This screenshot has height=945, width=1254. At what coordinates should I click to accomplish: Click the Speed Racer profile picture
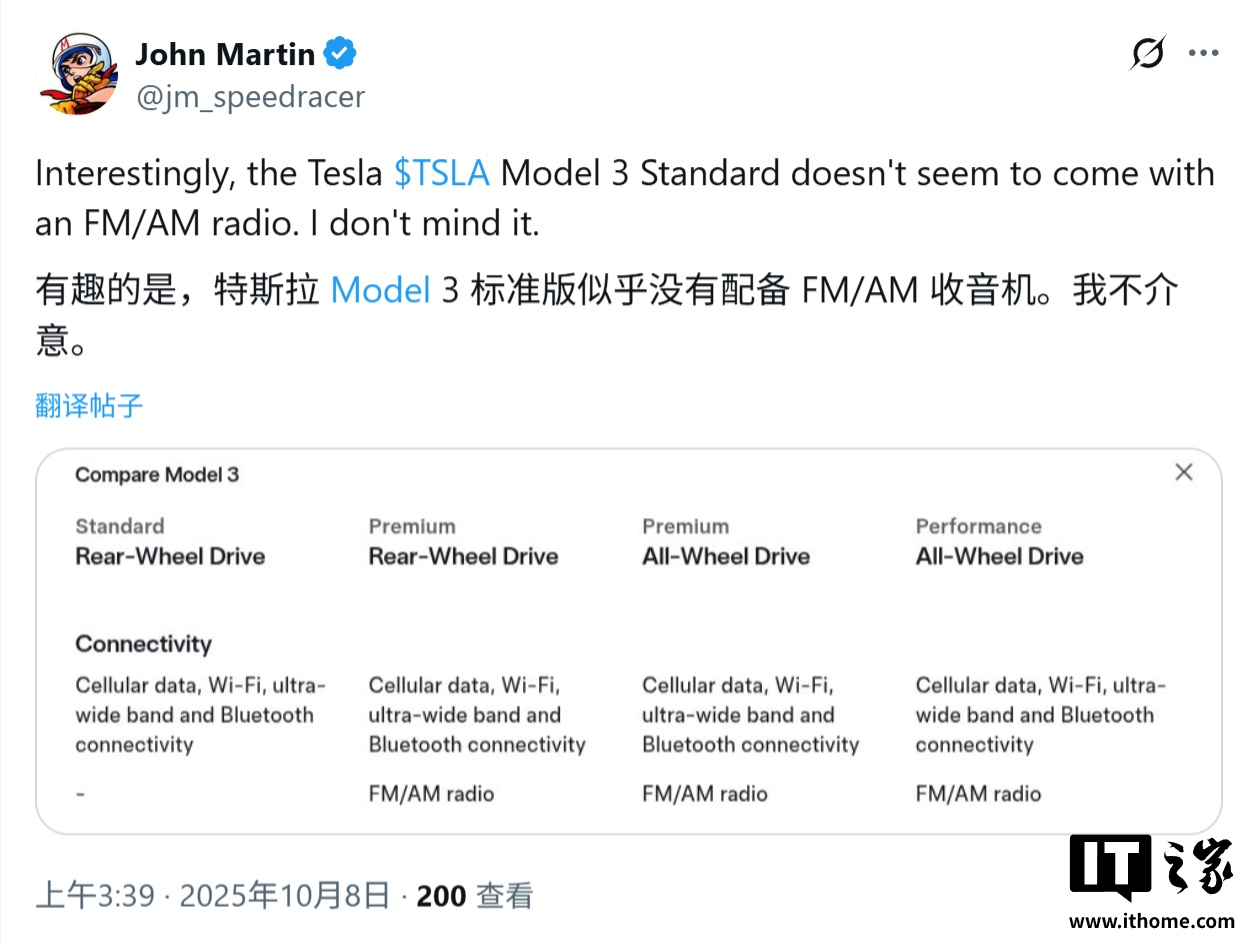77,72
